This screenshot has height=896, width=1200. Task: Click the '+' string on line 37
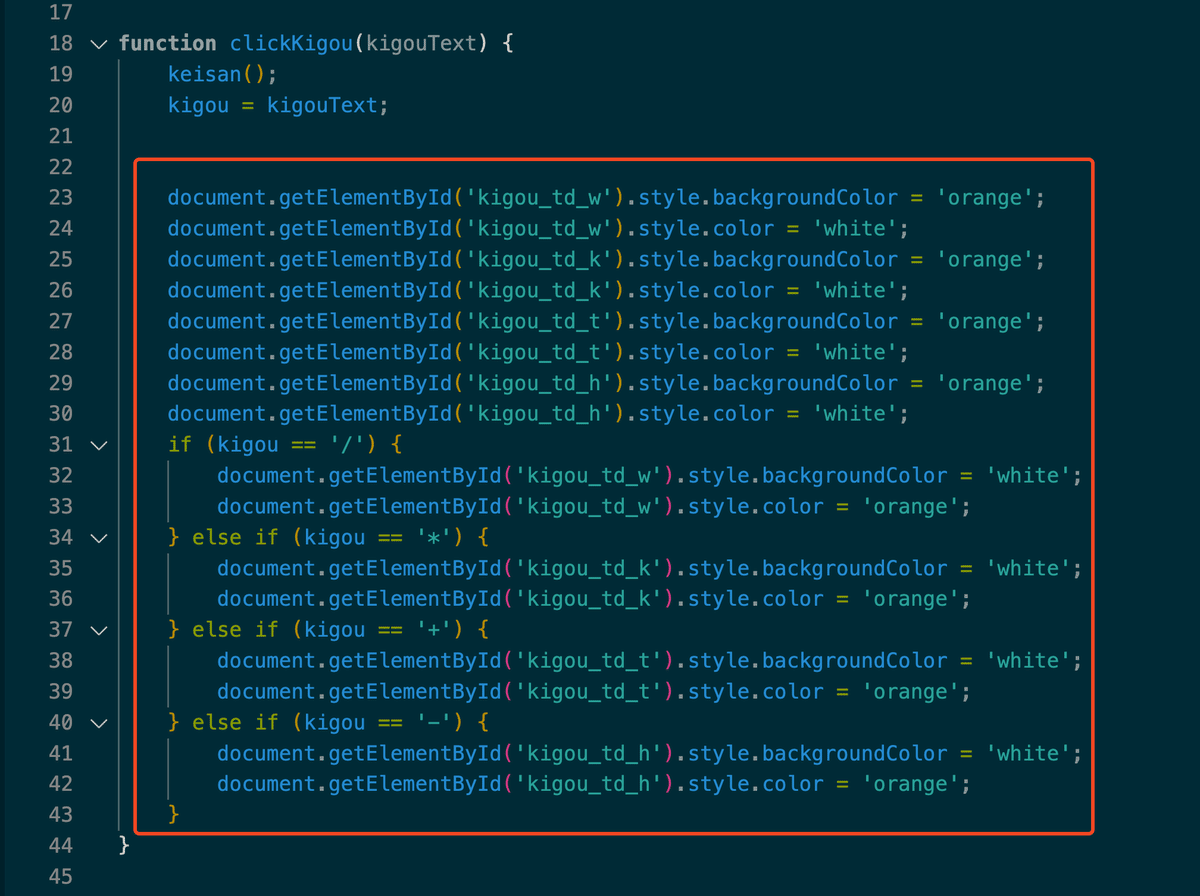(x=434, y=631)
